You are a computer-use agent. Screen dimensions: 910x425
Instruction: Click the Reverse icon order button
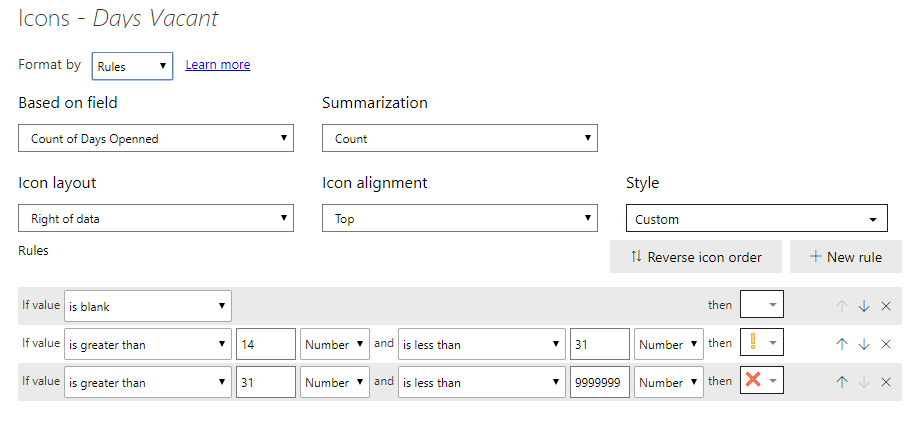pos(696,257)
